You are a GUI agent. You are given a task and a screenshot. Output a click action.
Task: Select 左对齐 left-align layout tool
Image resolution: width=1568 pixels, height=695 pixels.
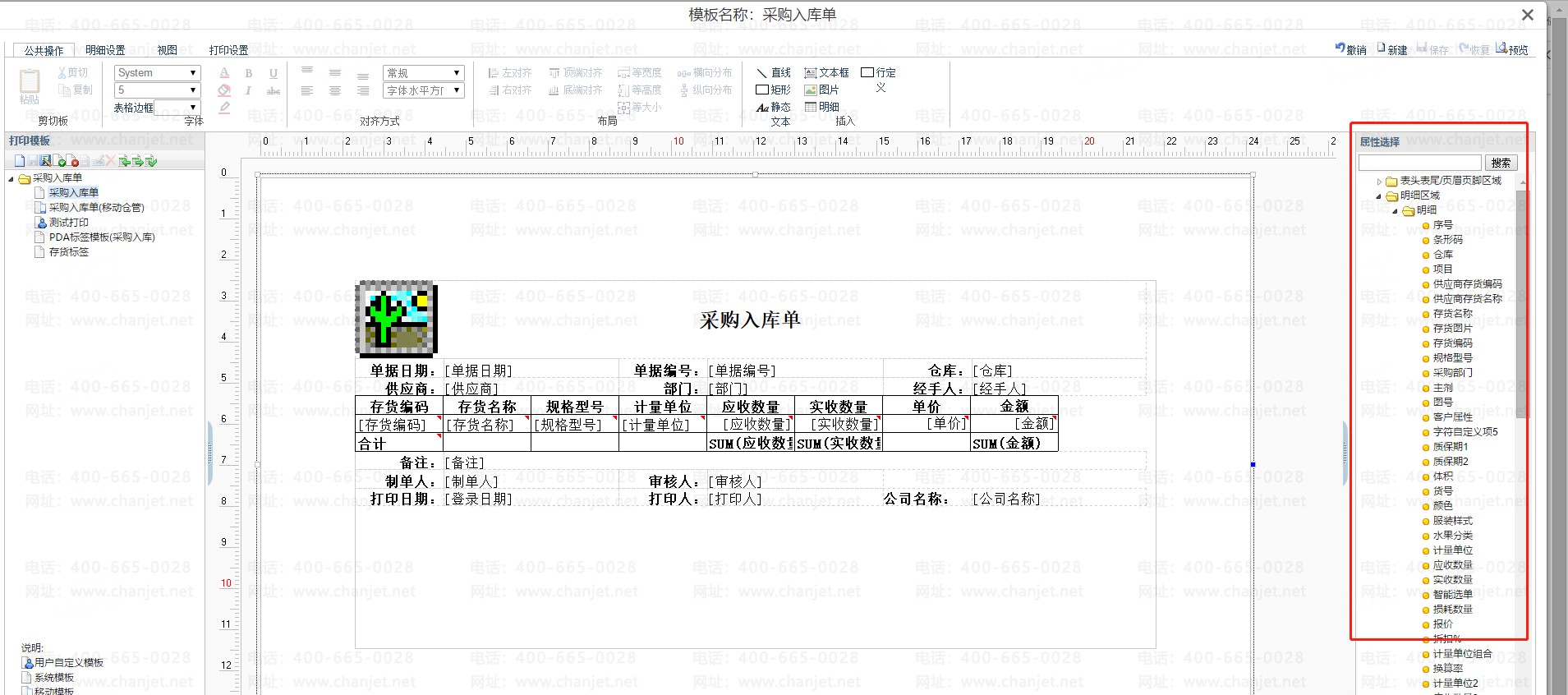coord(510,73)
